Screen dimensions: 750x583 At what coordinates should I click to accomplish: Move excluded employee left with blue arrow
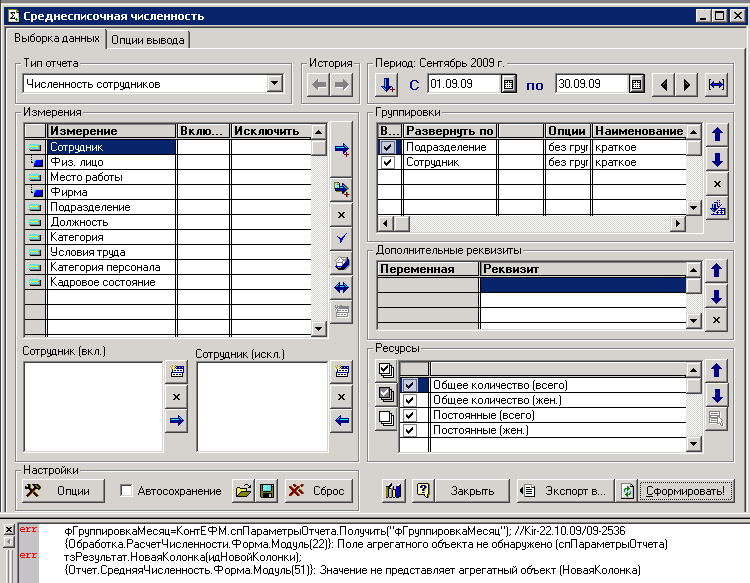click(342, 421)
